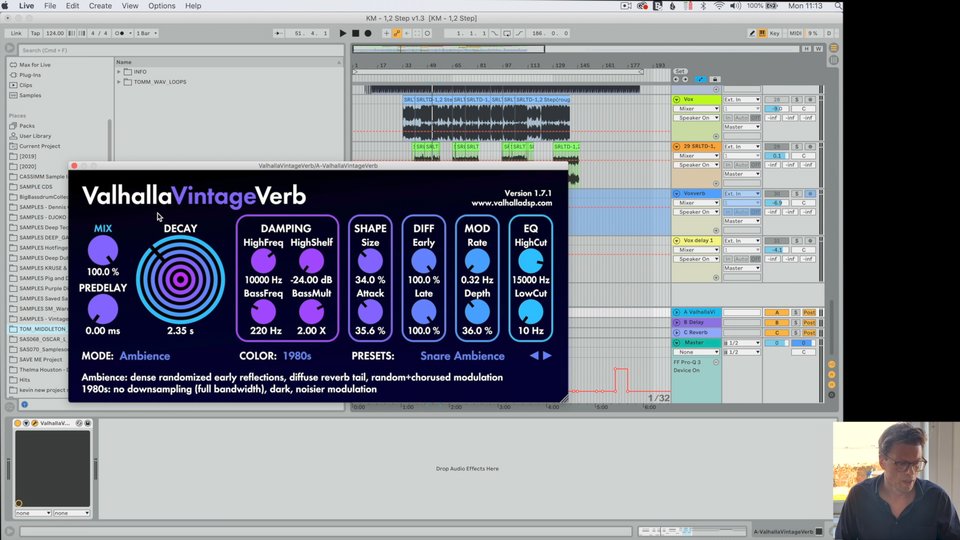960x540 pixels.
Task: Select next preset arrow in ValhallaVintageVerb
Action: (x=547, y=355)
